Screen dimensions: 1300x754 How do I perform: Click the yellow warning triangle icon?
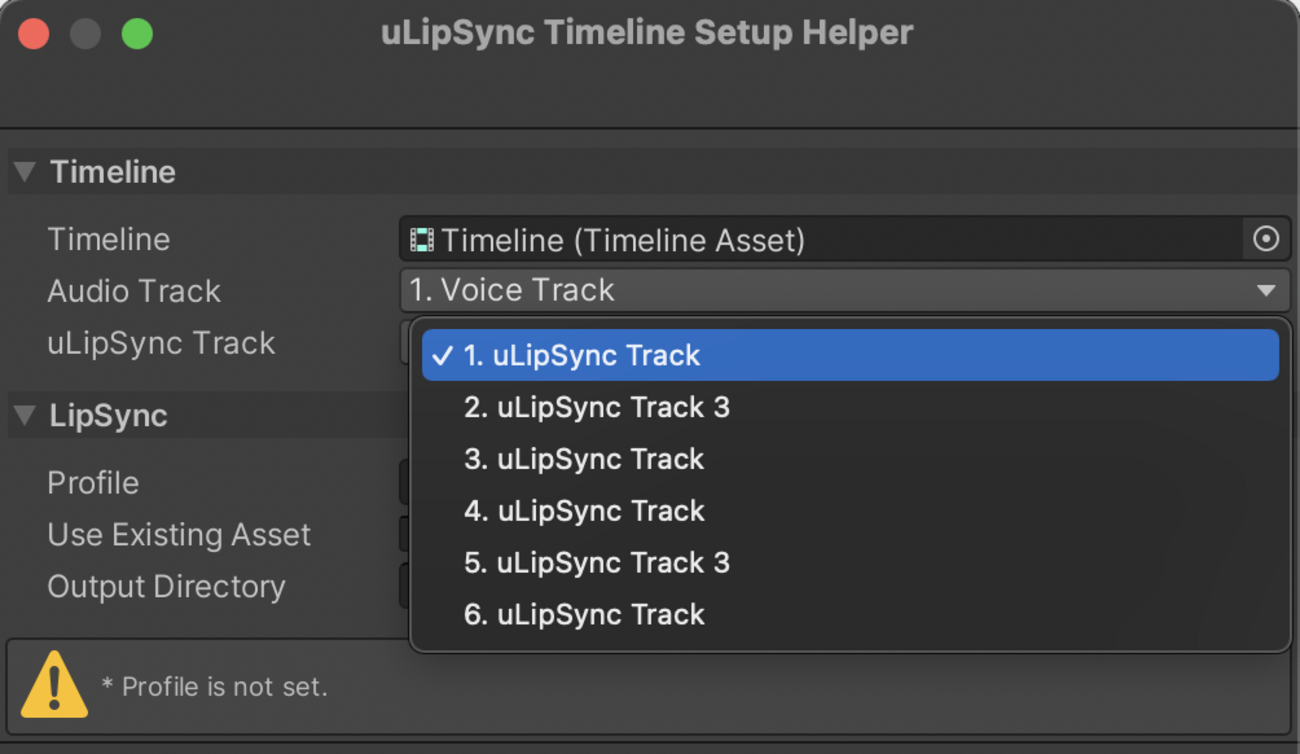[x=54, y=685]
